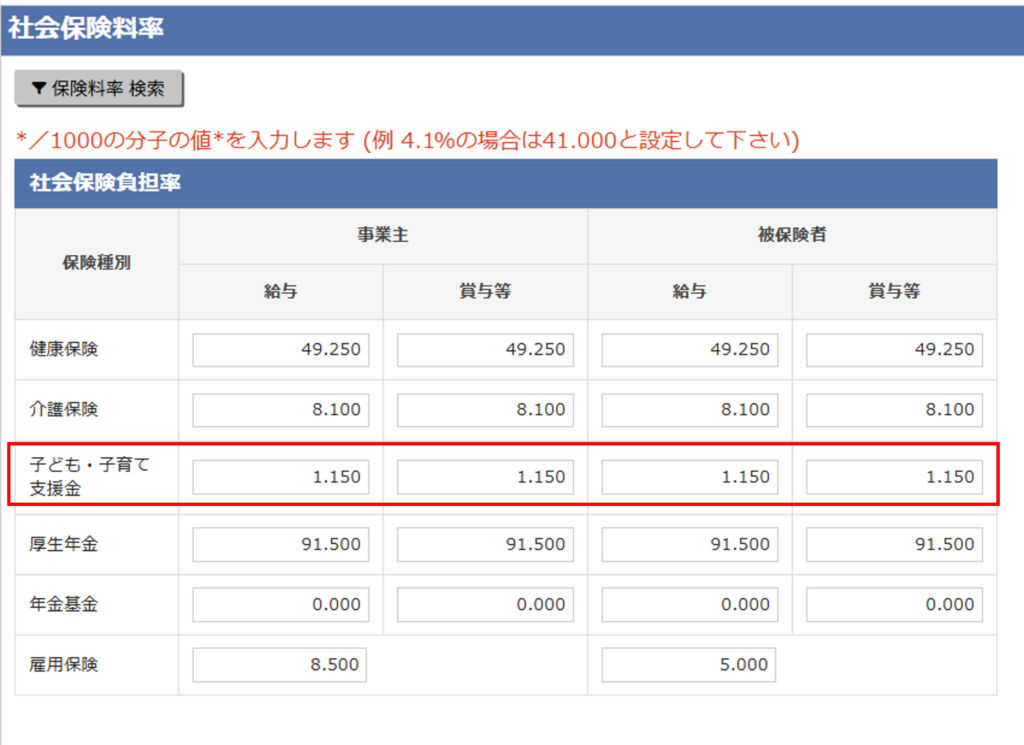The width and height of the screenshot is (1024, 745).
Task: Select employer bonus field for 子ども・子育て支援金
Action: [x=485, y=477]
